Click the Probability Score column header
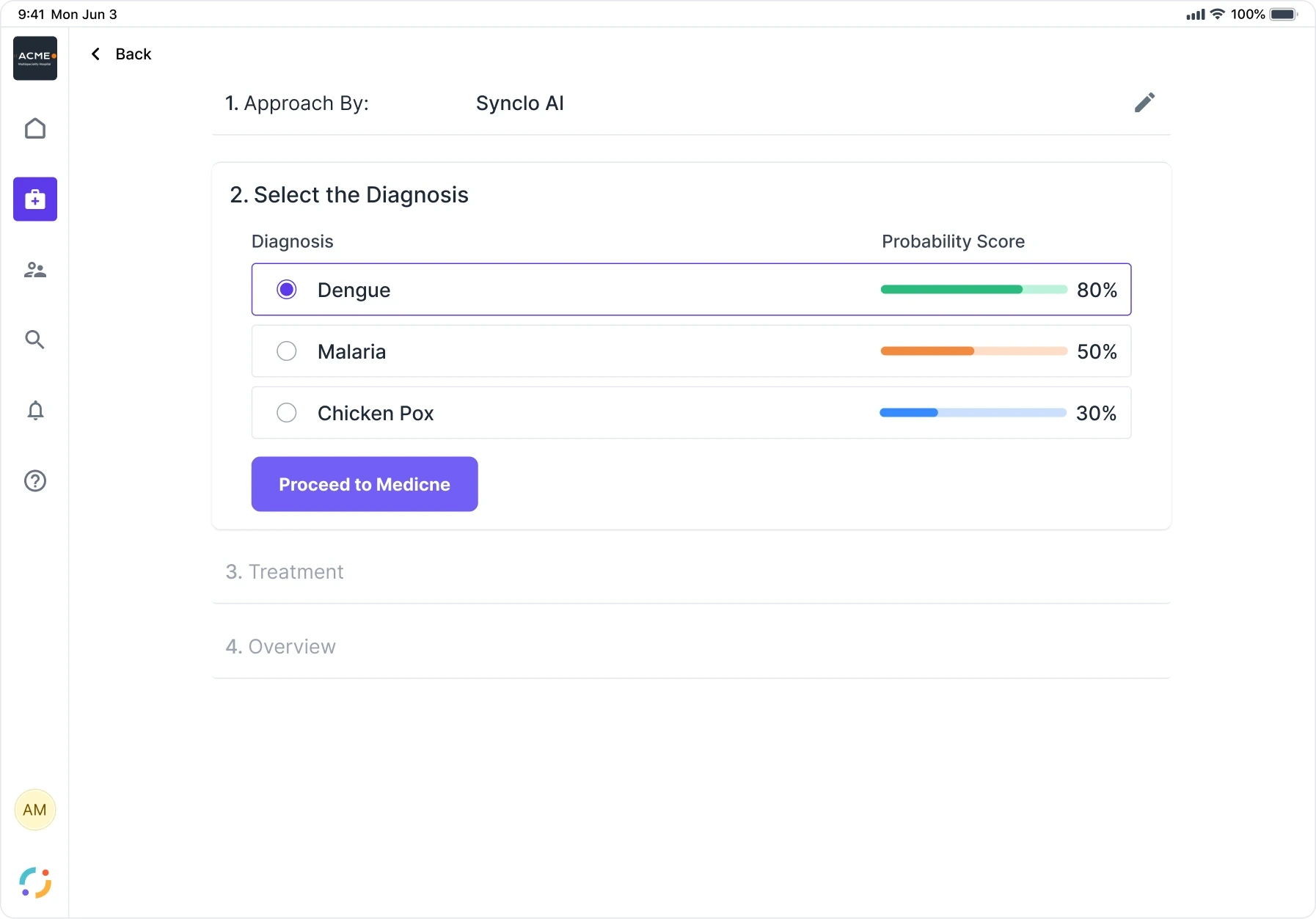Screen dimensions: 1316x919 point(953,241)
